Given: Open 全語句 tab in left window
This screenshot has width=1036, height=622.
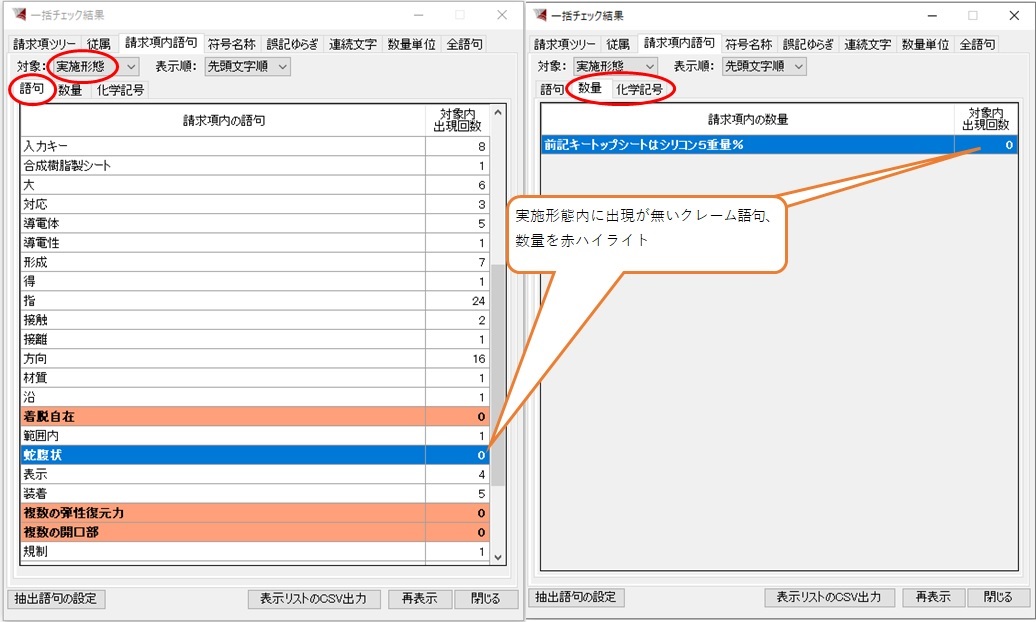Looking at the screenshot, I should [464, 44].
